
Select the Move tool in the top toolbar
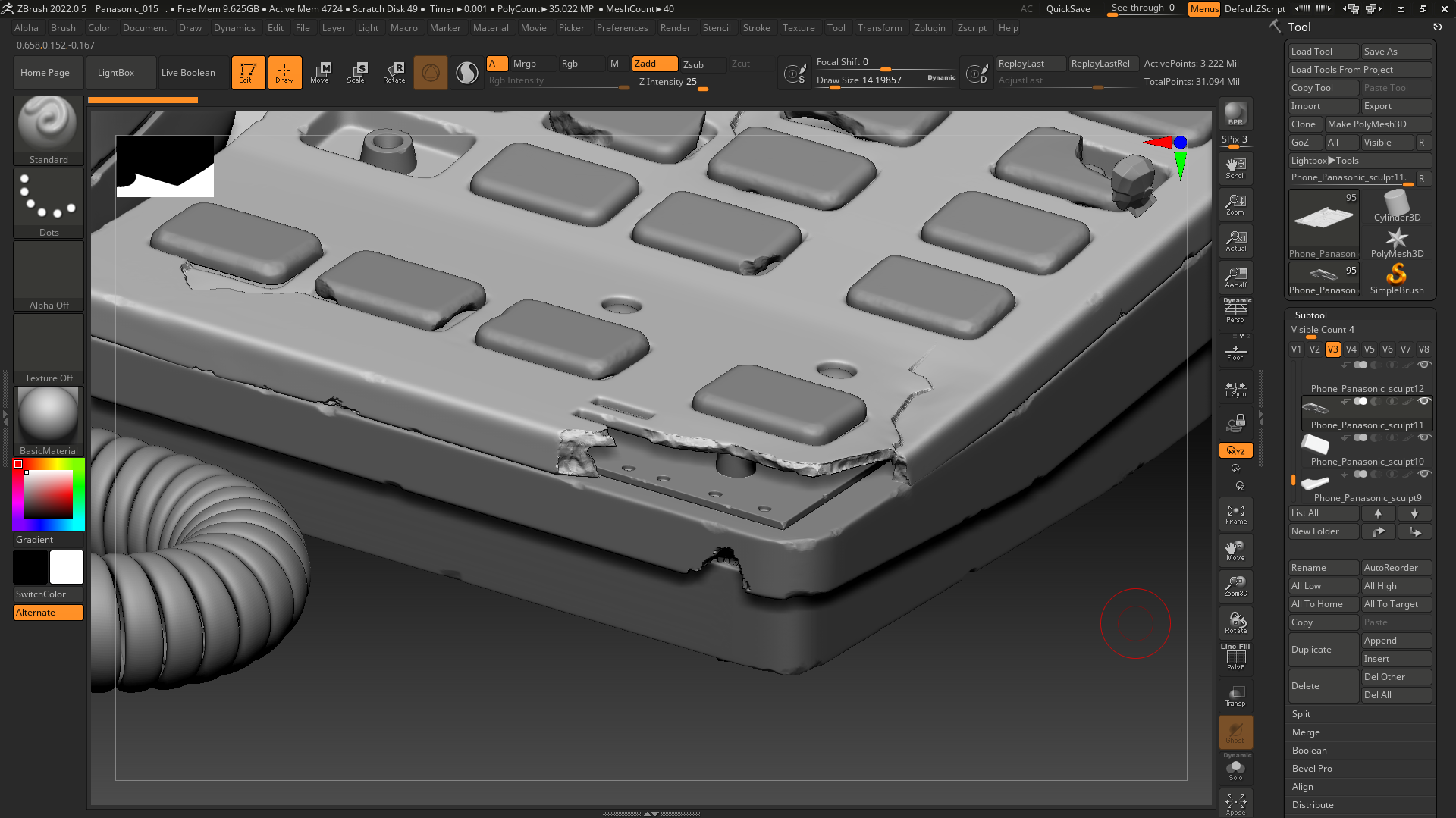322,72
